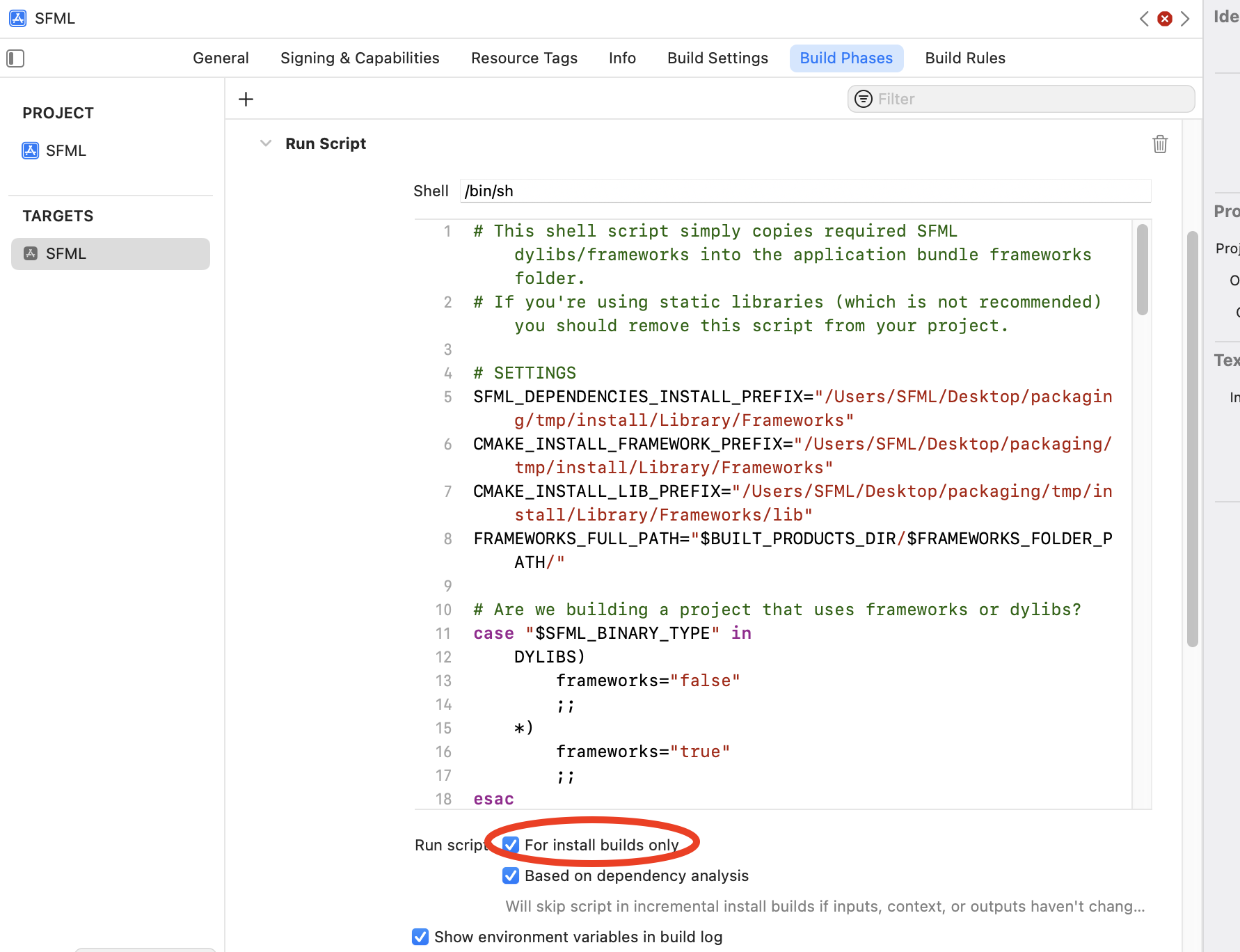The width and height of the screenshot is (1240, 952).
Task: Click the forward navigation chevron
Action: (x=1186, y=19)
